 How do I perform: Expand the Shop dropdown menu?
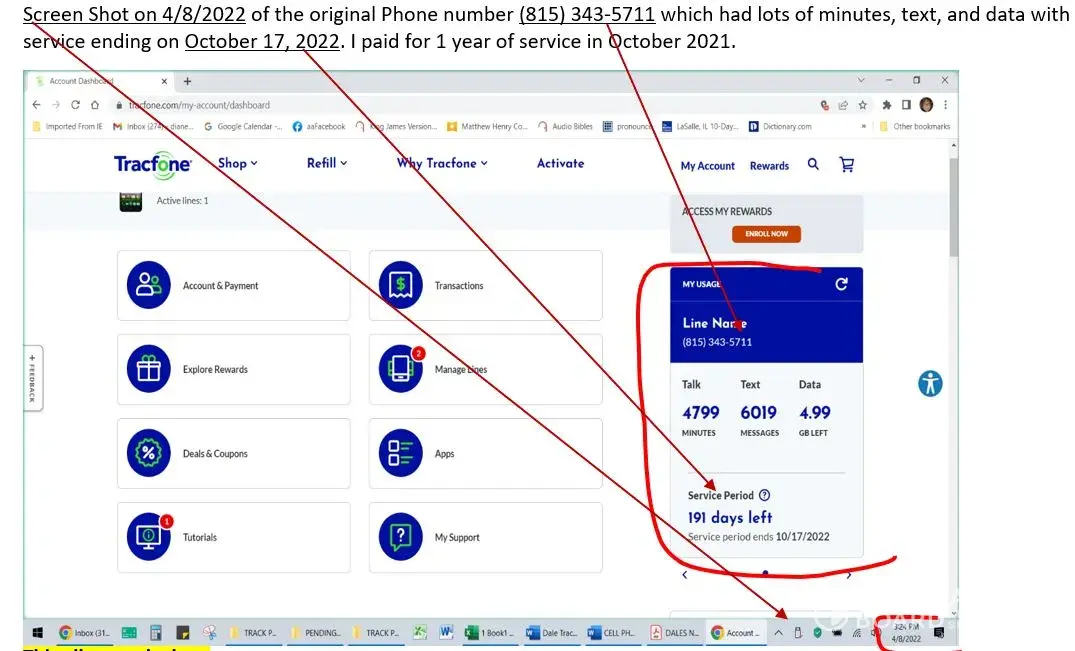pos(237,163)
